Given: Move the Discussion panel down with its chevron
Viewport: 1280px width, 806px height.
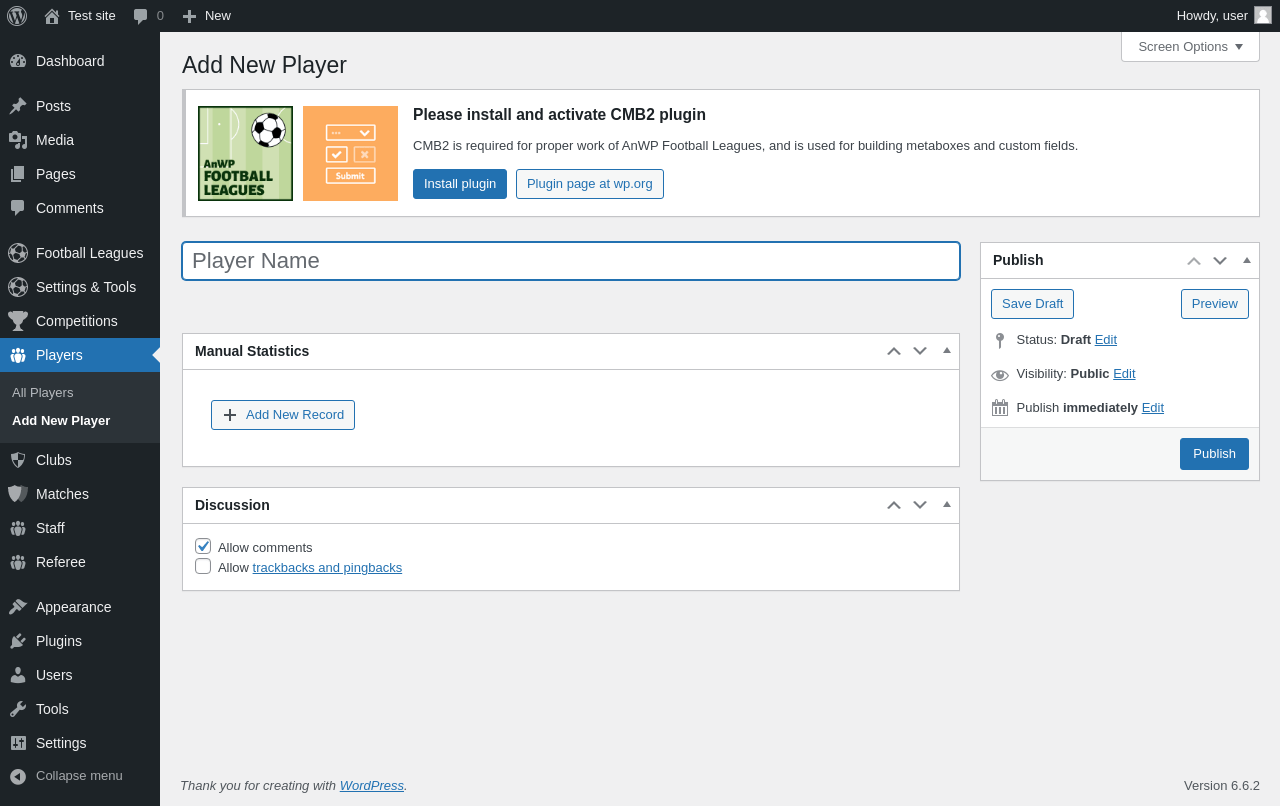Looking at the screenshot, I should 920,505.
